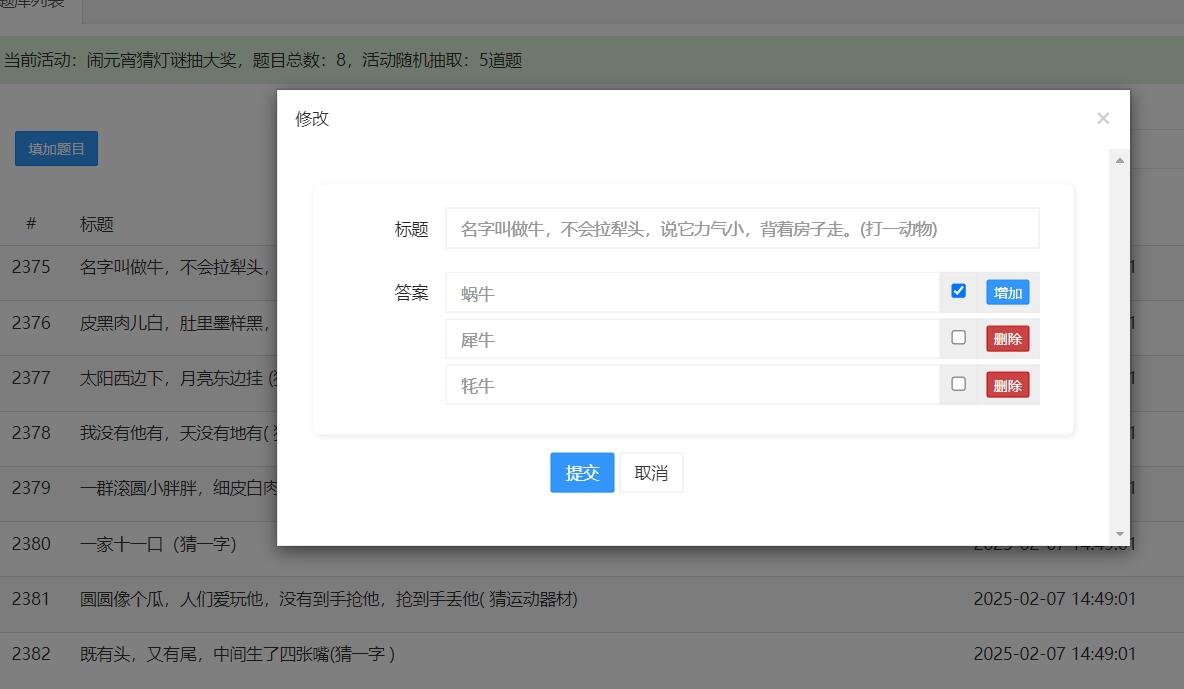Click dialog scrollbar up arrow
1184x689 pixels.
[1120, 160]
